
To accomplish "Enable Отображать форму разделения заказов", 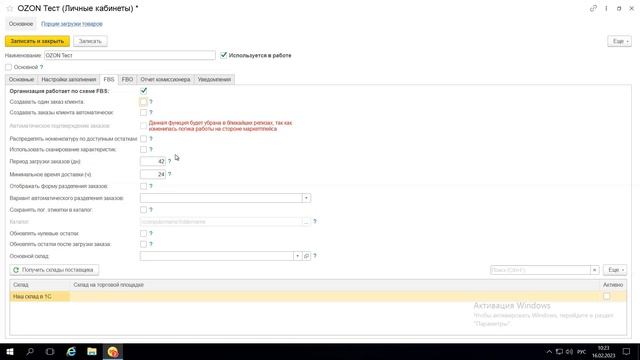I will pyautogui.click(x=143, y=186).
